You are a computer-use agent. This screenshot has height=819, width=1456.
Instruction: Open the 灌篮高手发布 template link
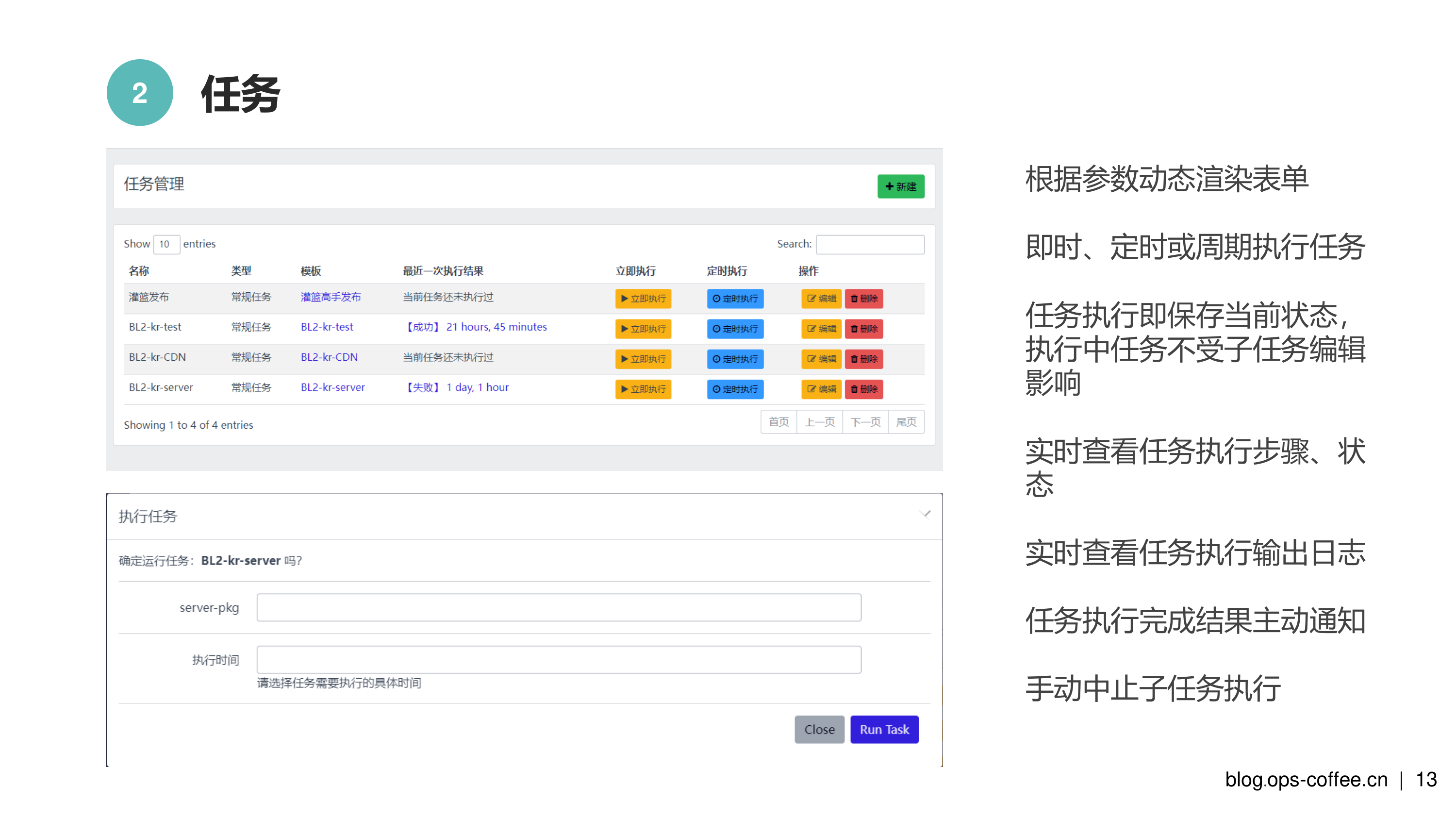coord(331,297)
